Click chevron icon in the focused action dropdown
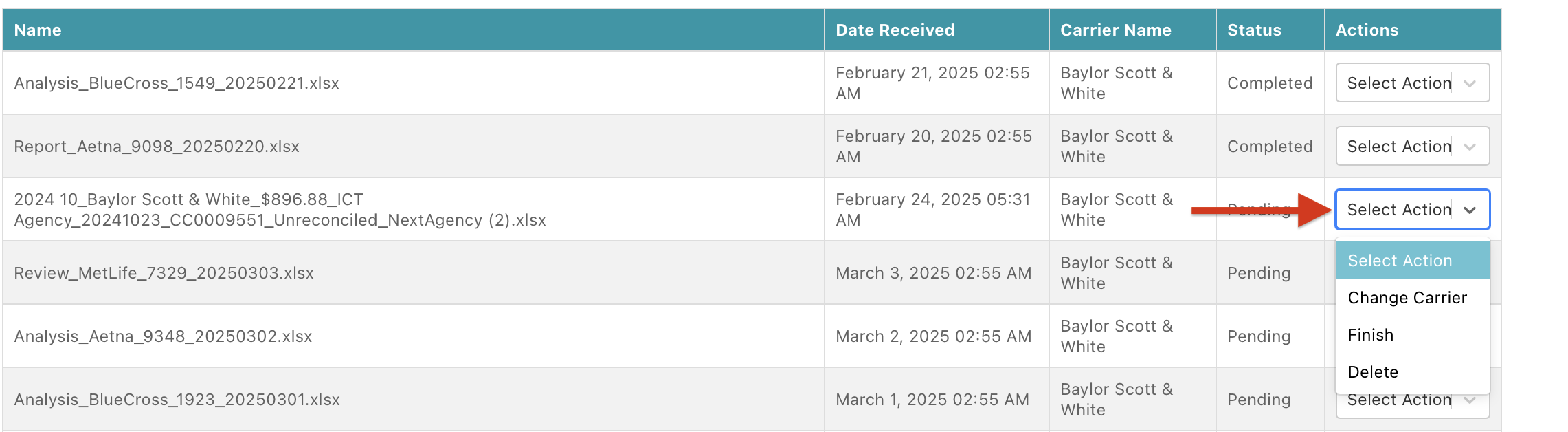Viewport: 1568px width, 432px height. pyautogui.click(x=1470, y=210)
